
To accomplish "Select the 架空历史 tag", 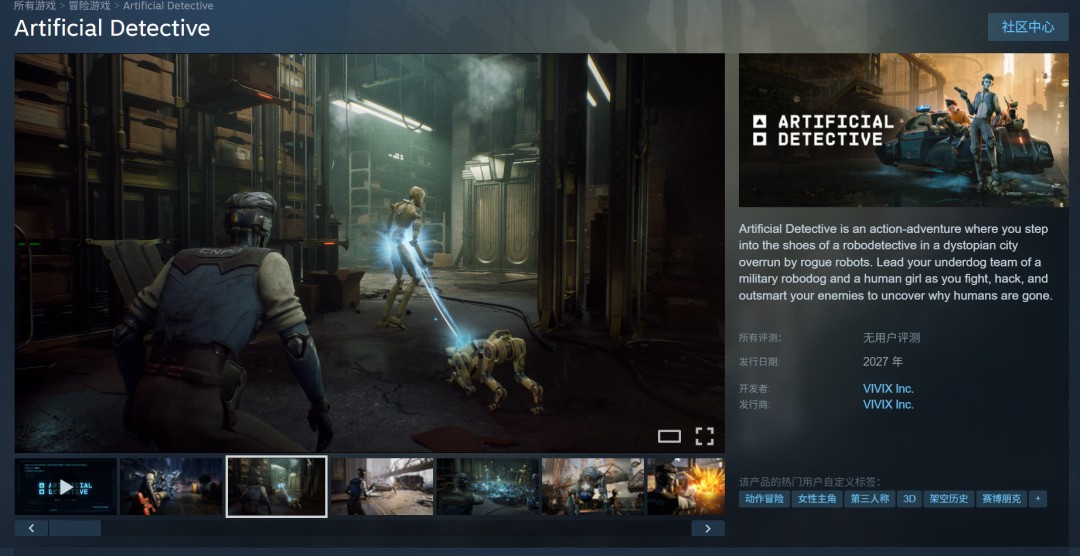I will click(x=948, y=498).
